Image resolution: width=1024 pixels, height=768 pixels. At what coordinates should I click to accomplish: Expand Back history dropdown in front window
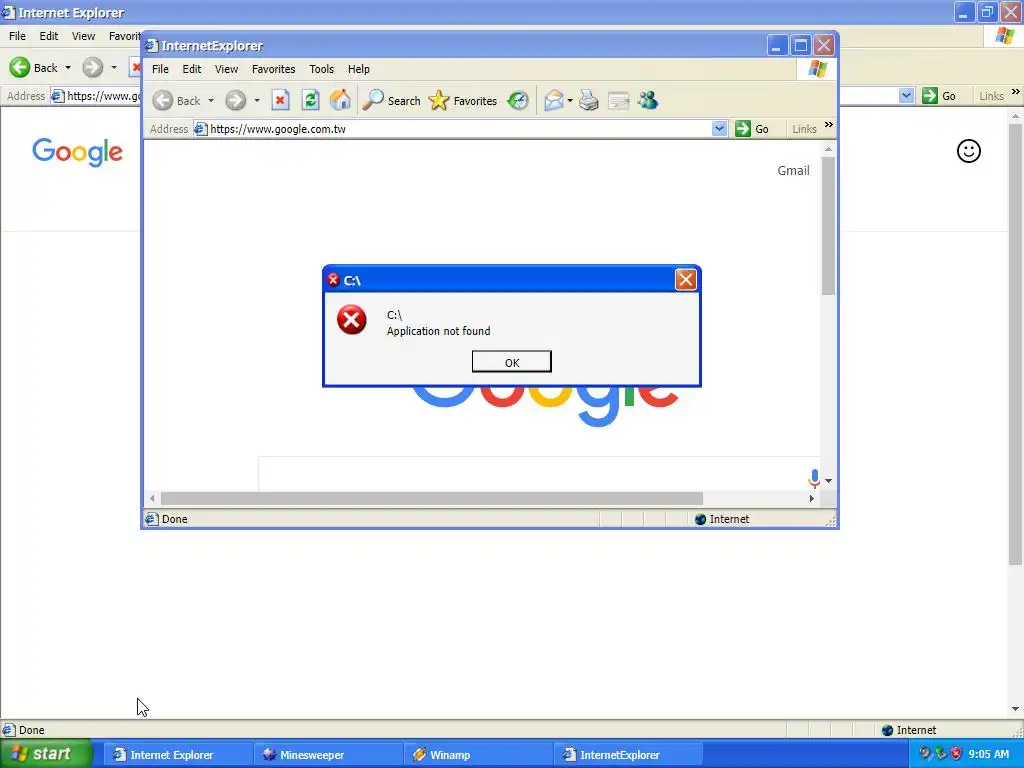pos(211,101)
